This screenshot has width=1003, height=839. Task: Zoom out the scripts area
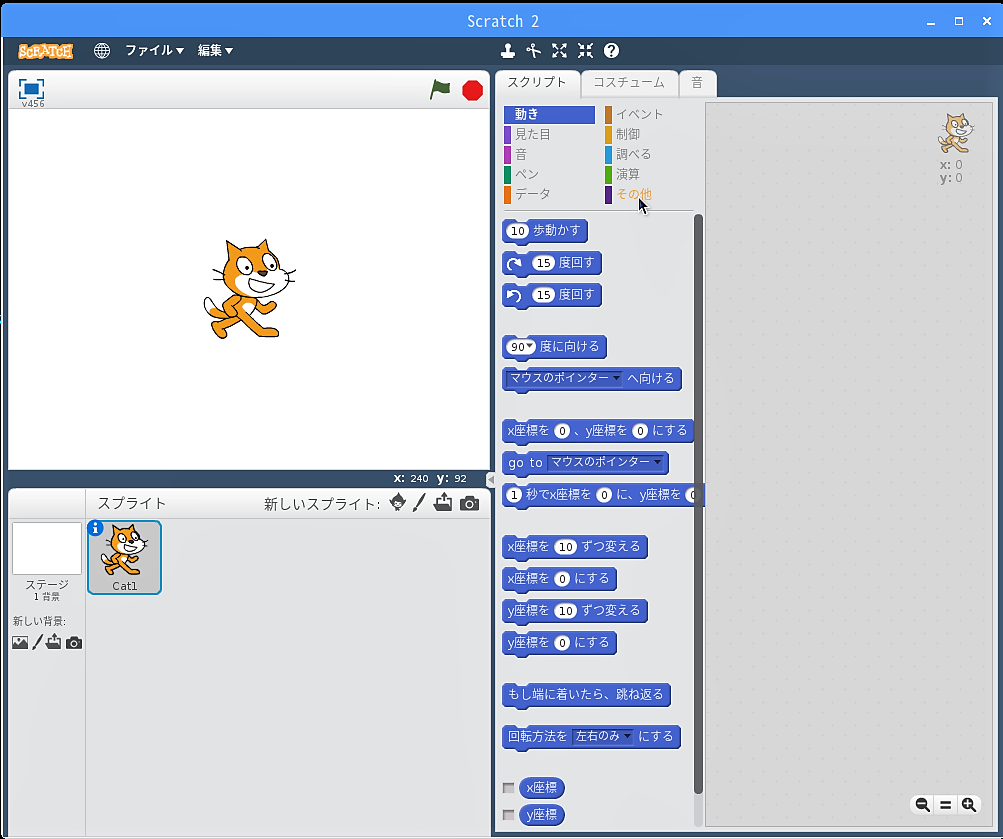click(x=922, y=804)
